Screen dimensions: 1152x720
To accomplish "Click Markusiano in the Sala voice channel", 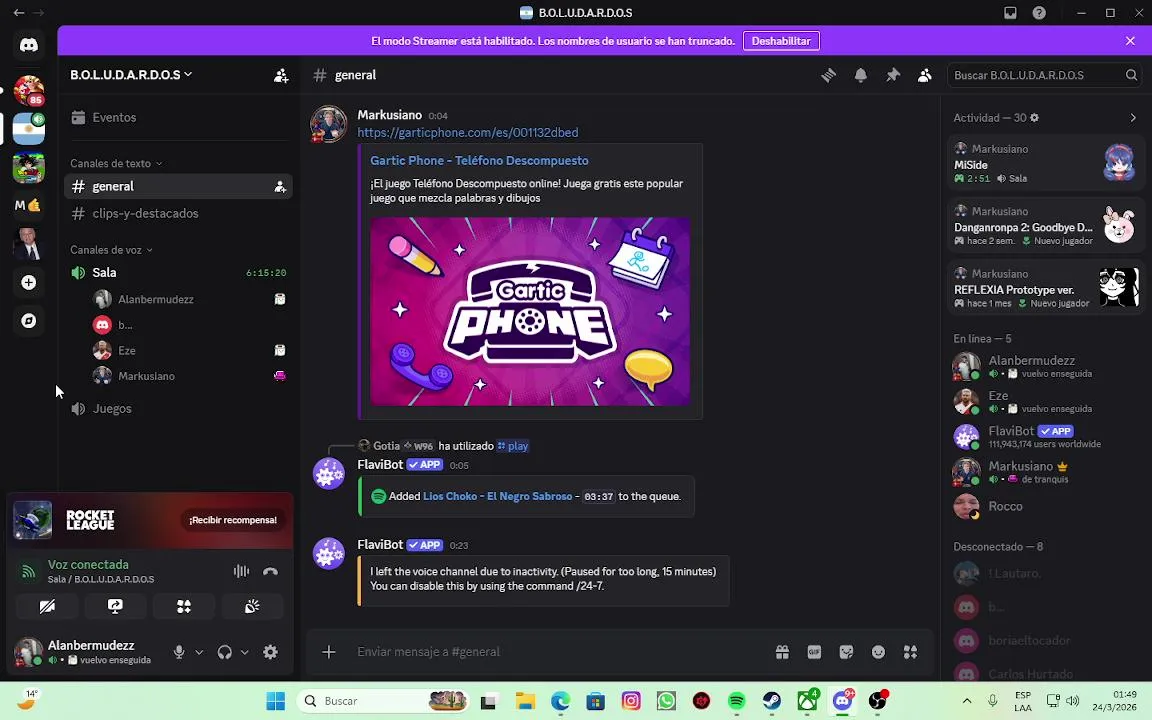I will tap(190, 376).
